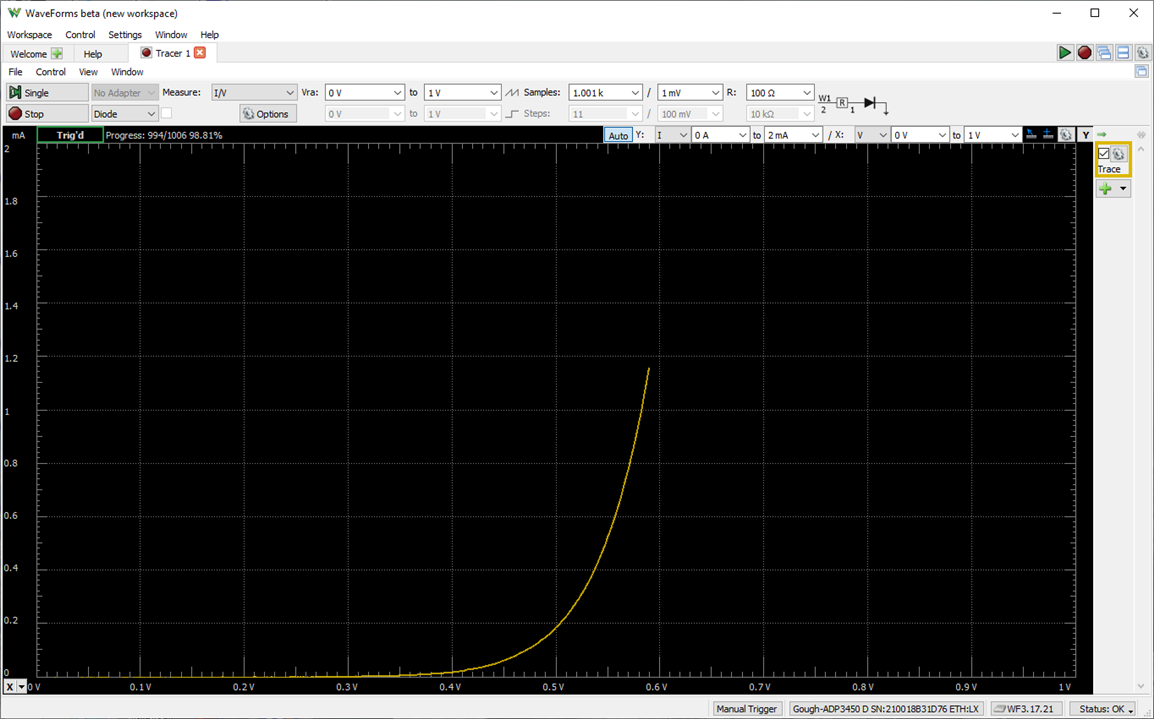Open the Vra end 1 V dropdown
This screenshot has height=719, width=1154.
click(x=462, y=93)
